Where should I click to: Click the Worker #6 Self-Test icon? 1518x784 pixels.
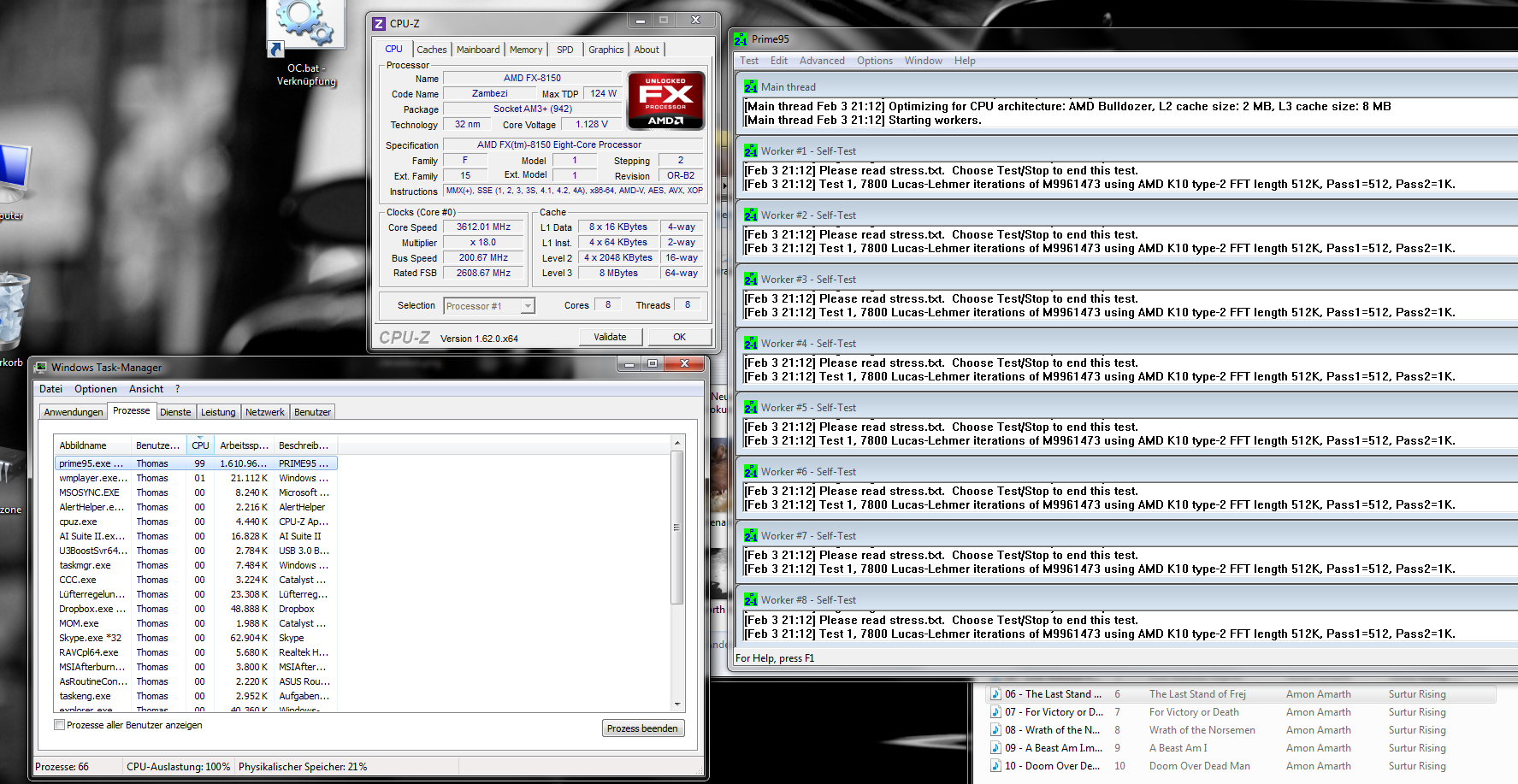[751, 472]
